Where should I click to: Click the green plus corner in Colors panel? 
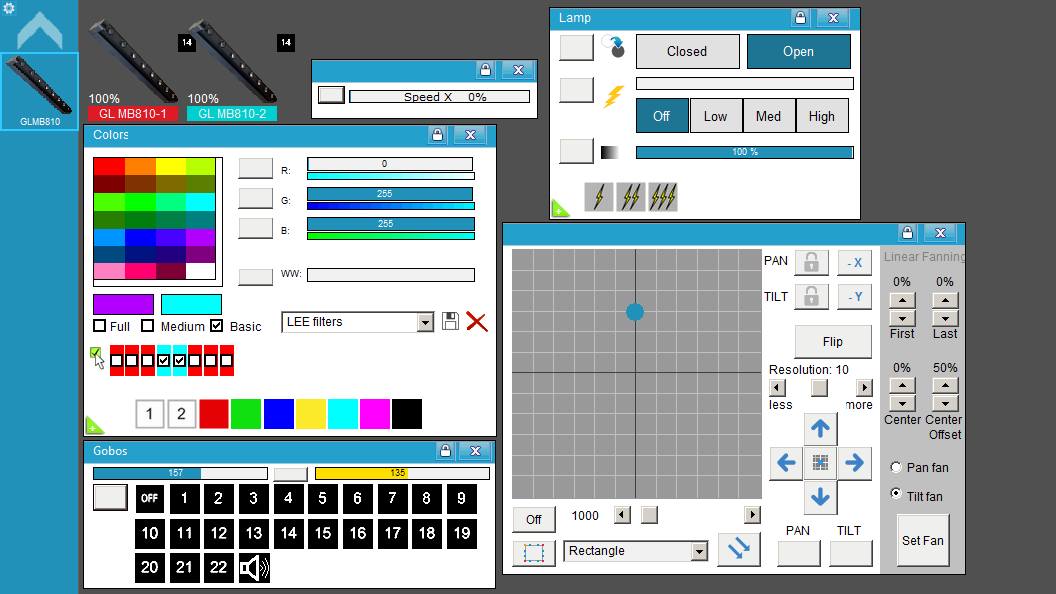pyautogui.click(x=94, y=426)
